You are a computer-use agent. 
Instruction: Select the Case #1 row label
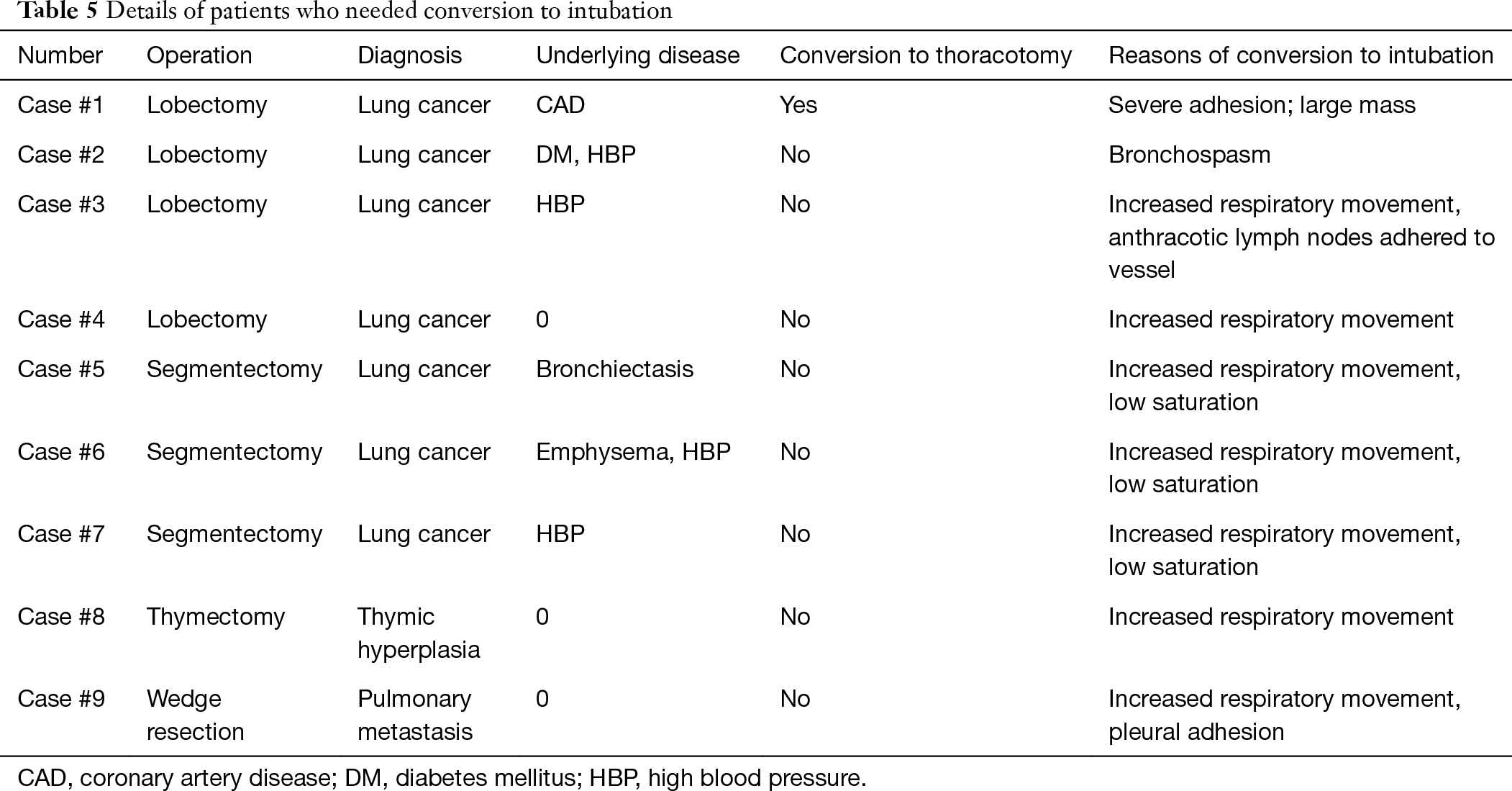60,105
